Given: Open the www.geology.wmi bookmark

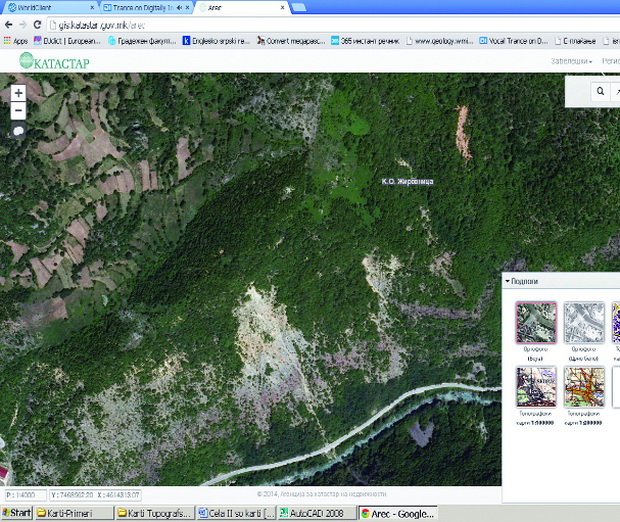Looking at the screenshot, I should (x=439, y=41).
